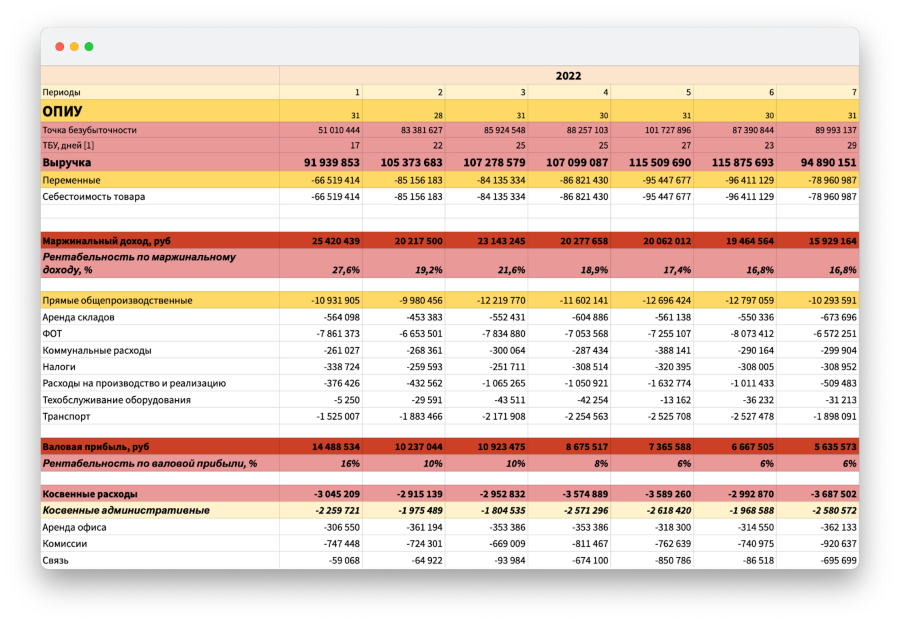Screen dimensions: 900x623
Task: Select the Точка безубыточности row label
Action: click(x=89, y=130)
